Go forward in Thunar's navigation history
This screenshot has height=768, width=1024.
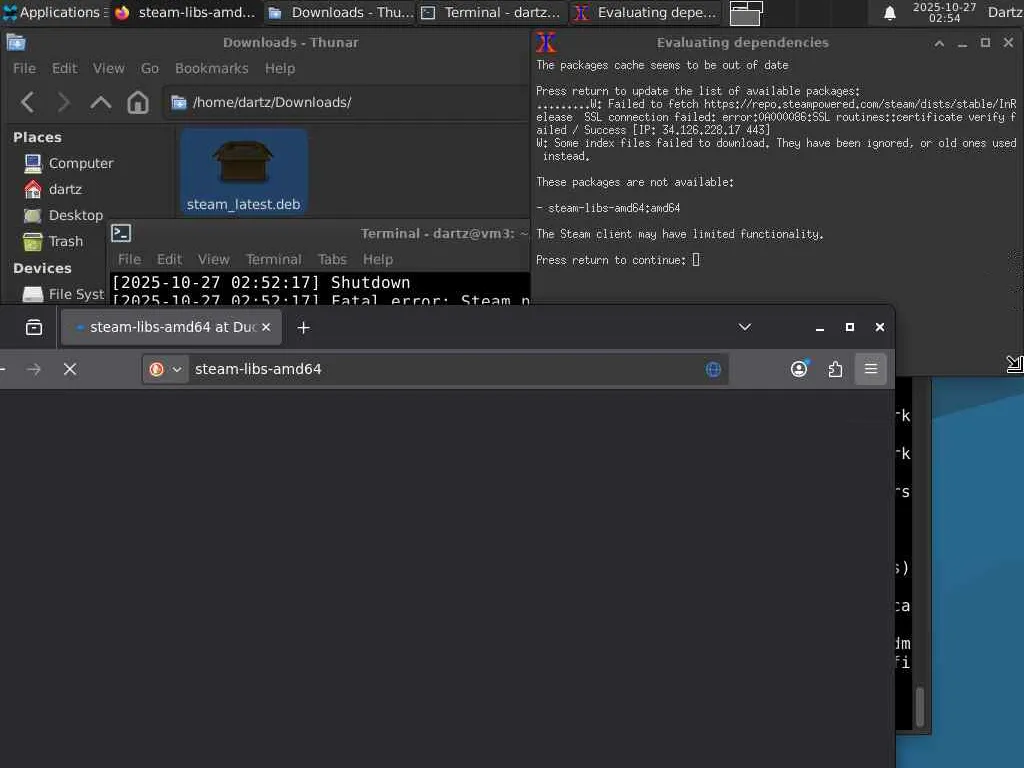(63, 102)
